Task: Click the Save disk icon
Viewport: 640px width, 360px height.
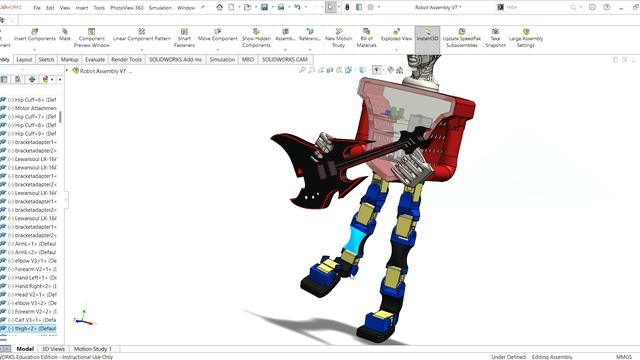Action: (x=264, y=7)
